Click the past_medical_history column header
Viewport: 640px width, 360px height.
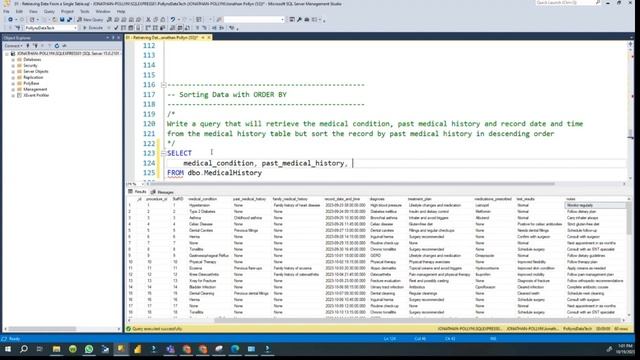(x=249, y=199)
